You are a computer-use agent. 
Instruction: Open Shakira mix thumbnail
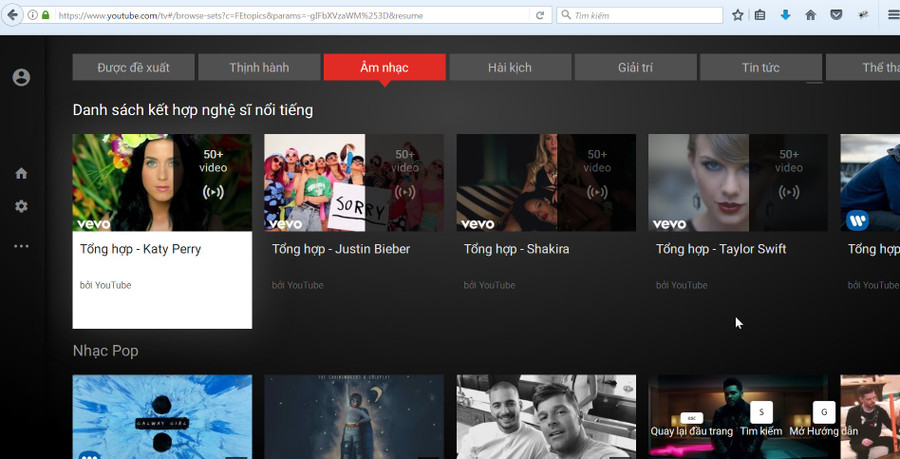pyautogui.click(x=546, y=182)
